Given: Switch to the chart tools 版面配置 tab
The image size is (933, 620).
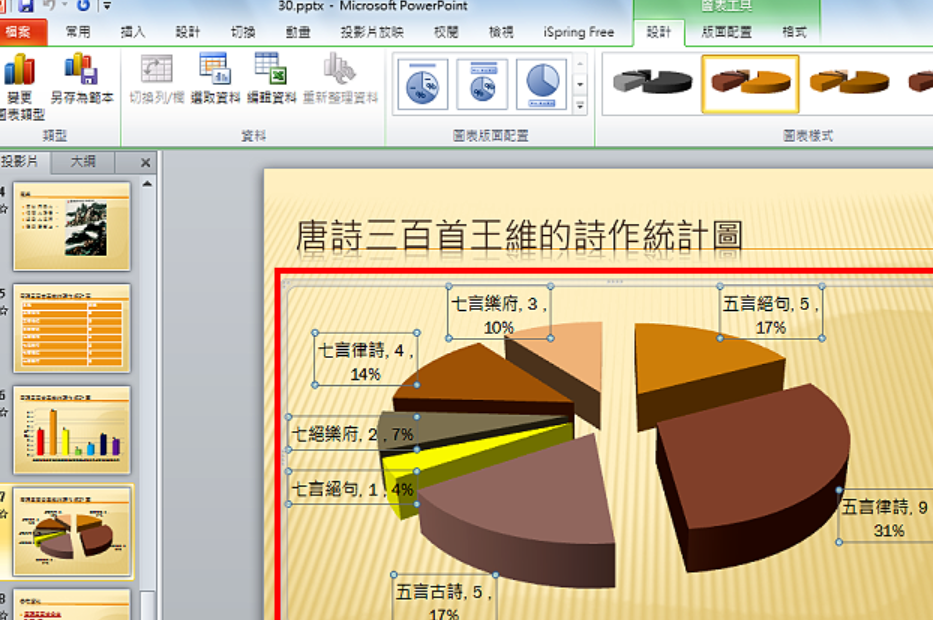Looking at the screenshot, I should (x=726, y=32).
